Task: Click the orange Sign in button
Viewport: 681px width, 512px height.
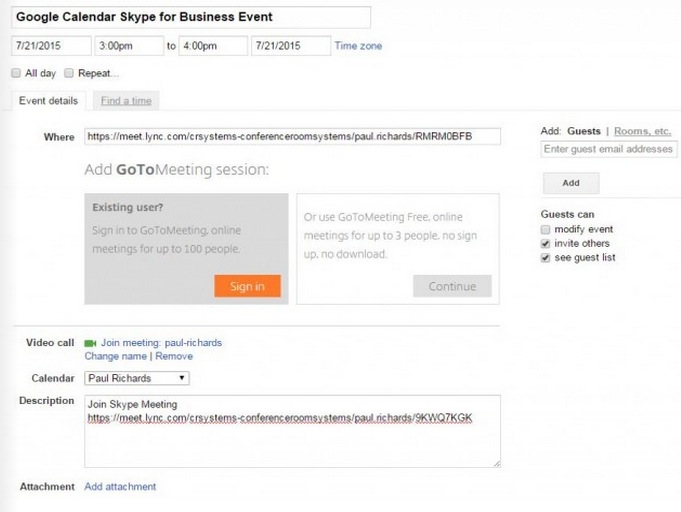Action: click(x=247, y=286)
